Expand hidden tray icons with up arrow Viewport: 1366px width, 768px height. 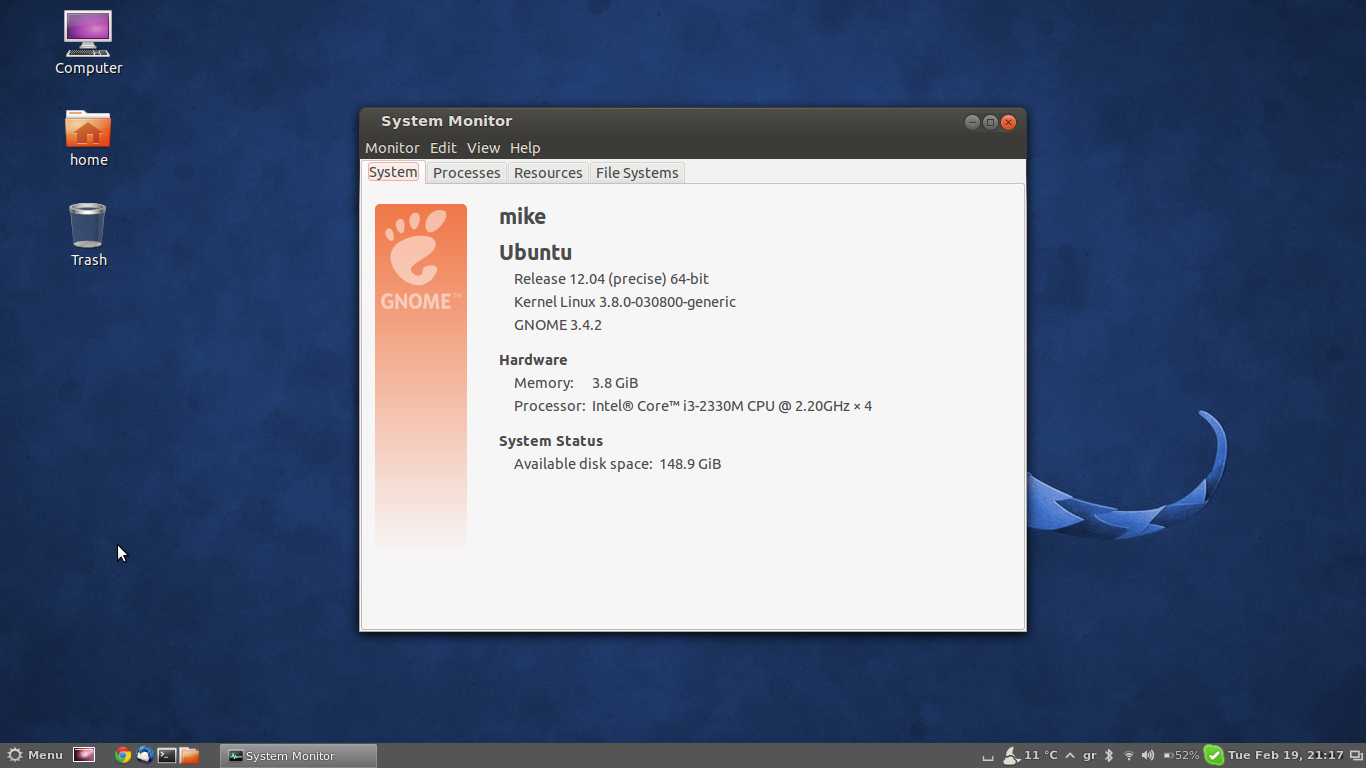click(1070, 755)
